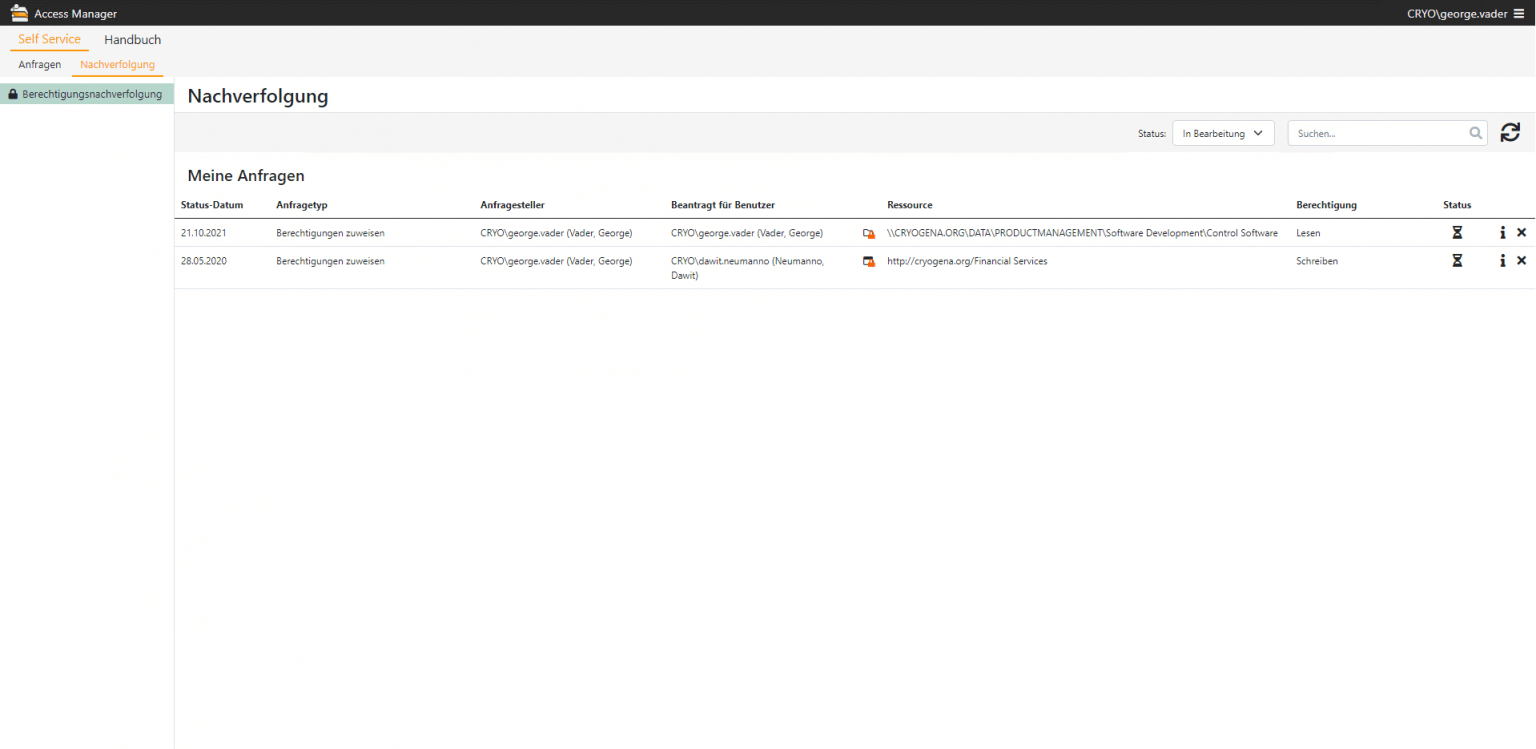Click into the Suchen search field

(1377, 133)
